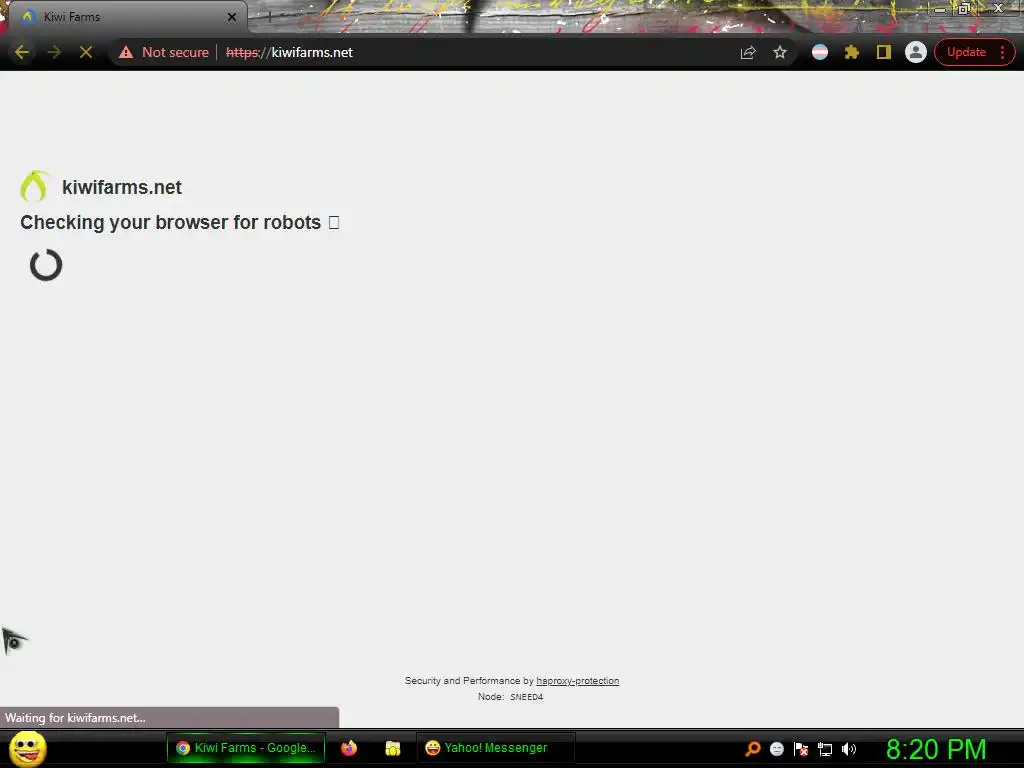This screenshot has height=768, width=1024.
Task: Open the Extensions puzzle piece menu
Action: (x=852, y=52)
